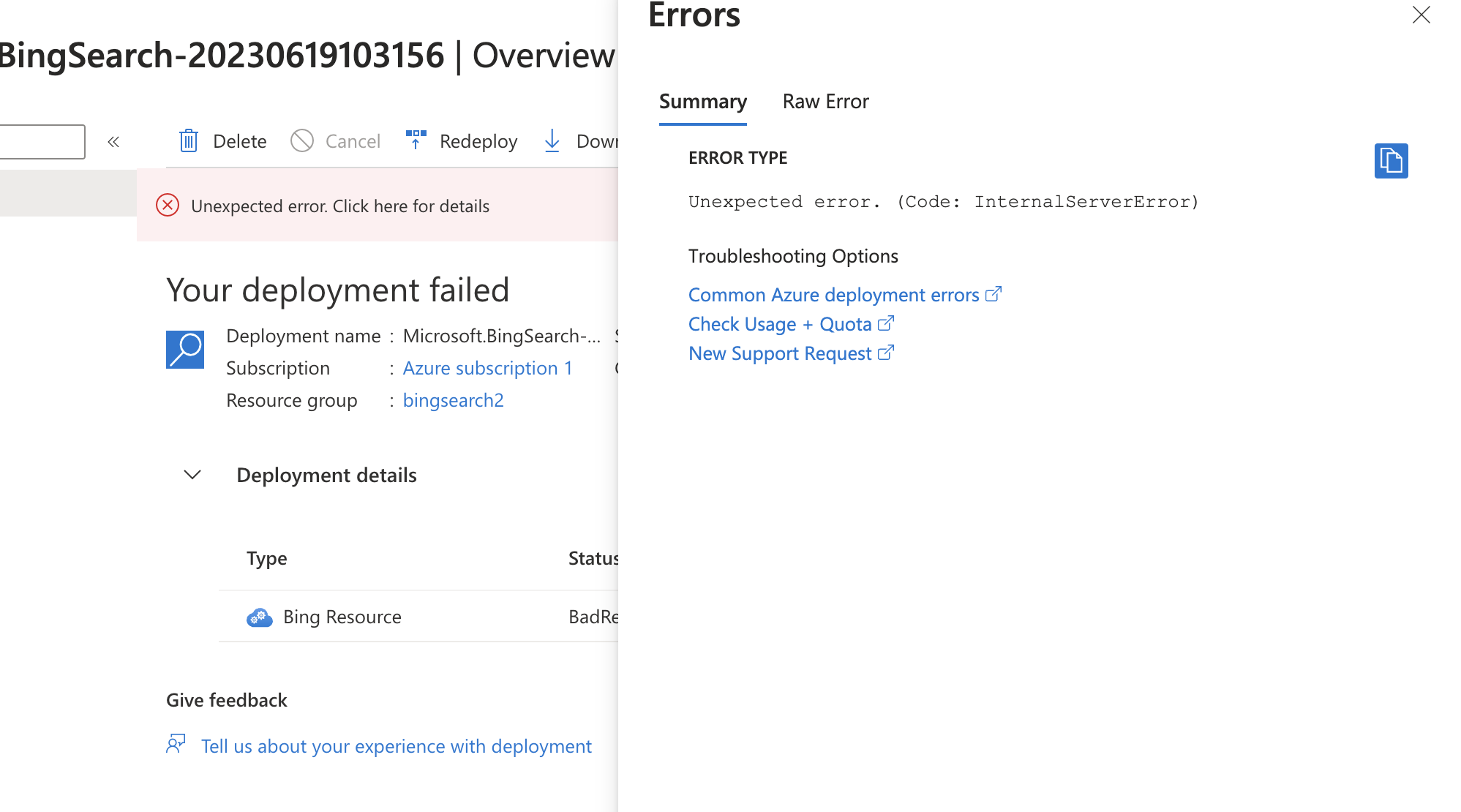Click the Download arrow icon
Image resolution: width=1461 pixels, height=812 pixels.
point(552,140)
